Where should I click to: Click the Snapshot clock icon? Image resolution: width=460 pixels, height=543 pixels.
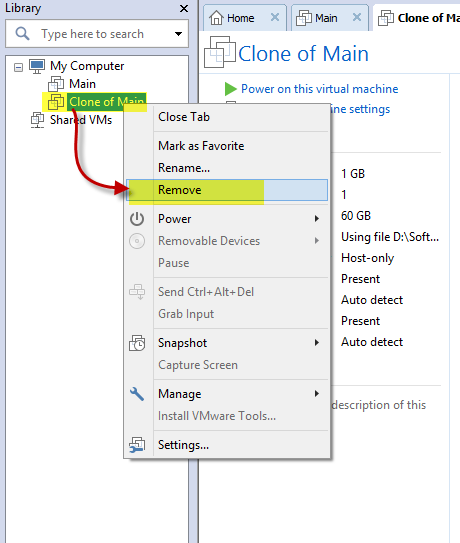tap(137, 343)
